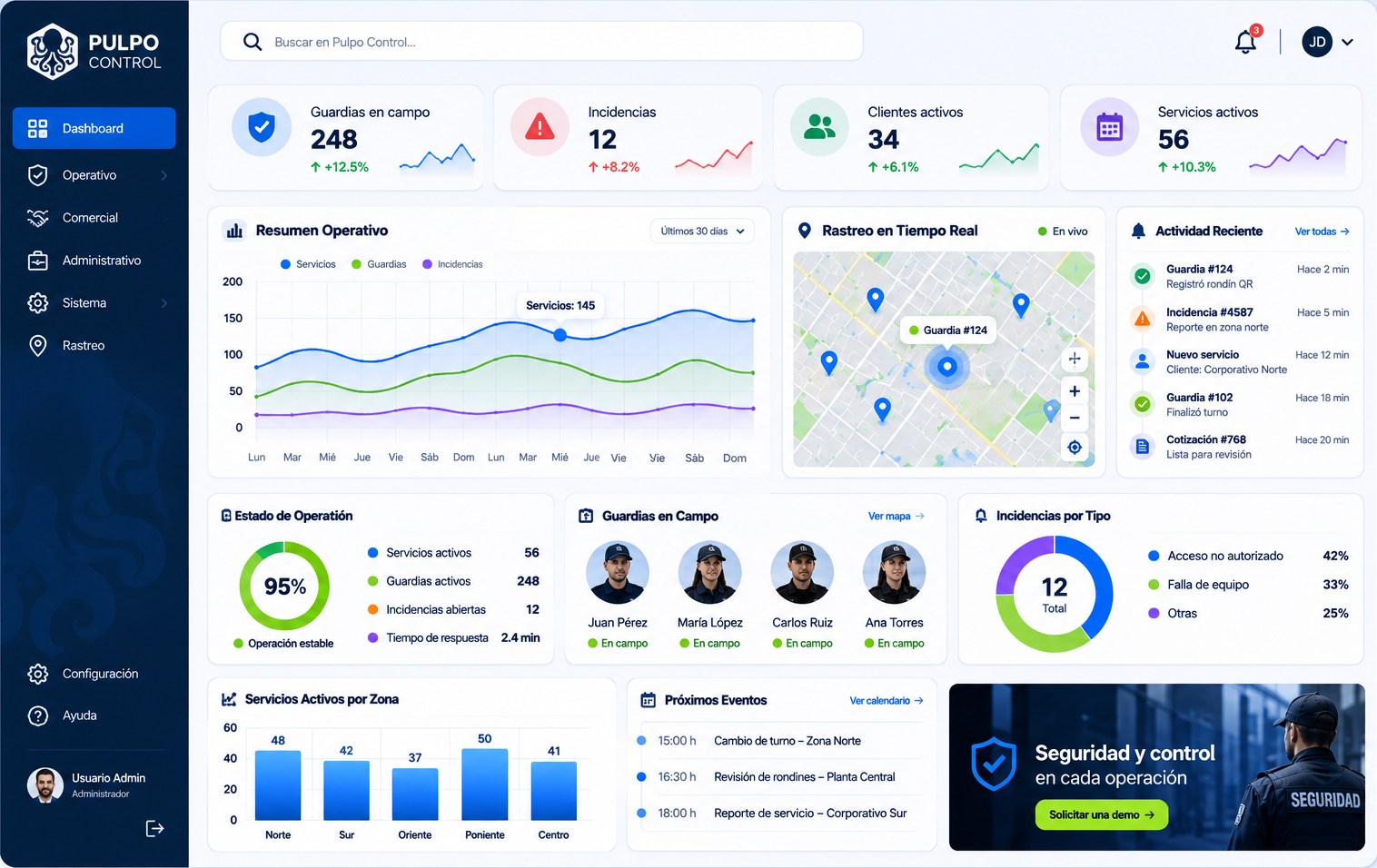Viewport: 1377px width, 868px height.
Task: Select Juan Pérez guard photo
Action: tap(618, 573)
